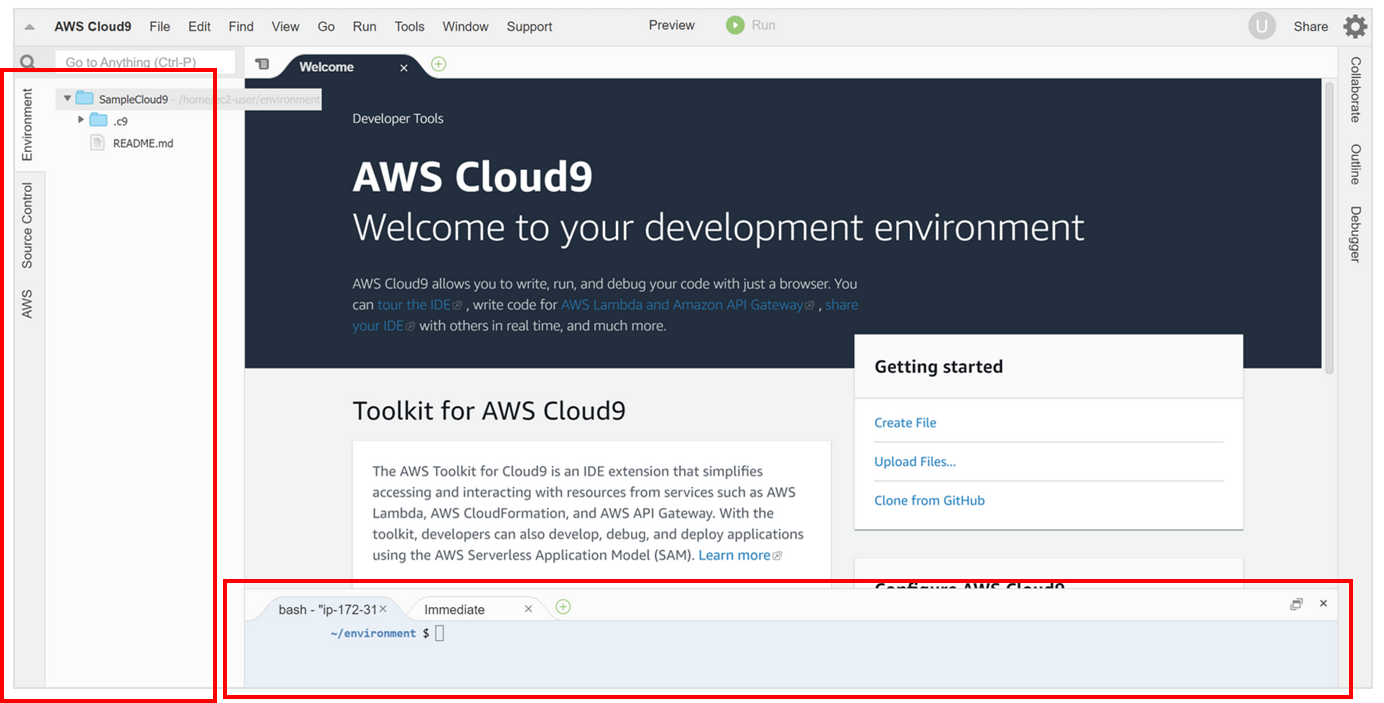Open the Run menu
Image resolution: width=1384 pixels, height=703 pixels.
click(364, 26)
